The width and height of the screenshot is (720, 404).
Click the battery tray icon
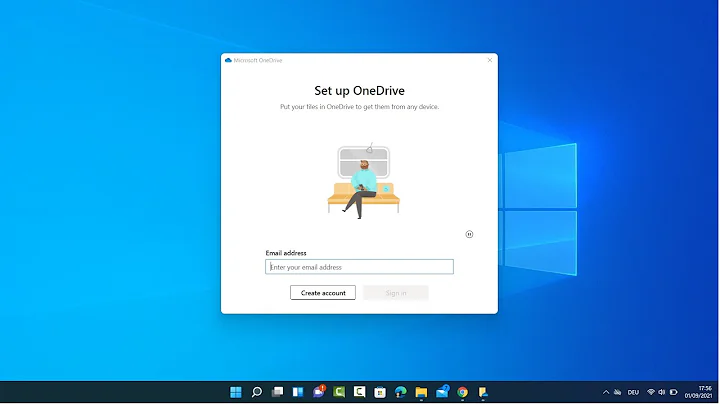pos(674,392)
